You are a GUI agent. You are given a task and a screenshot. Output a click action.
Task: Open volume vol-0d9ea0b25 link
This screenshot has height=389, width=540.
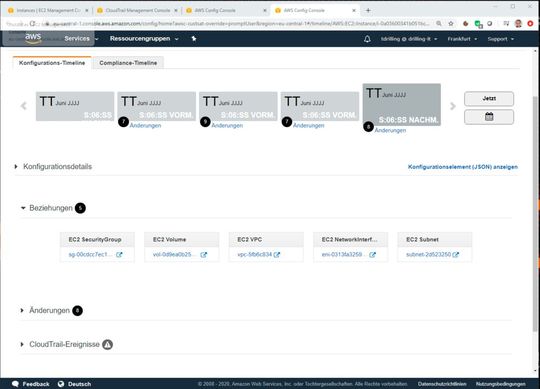pyautogui.click(x=175, y=254)
